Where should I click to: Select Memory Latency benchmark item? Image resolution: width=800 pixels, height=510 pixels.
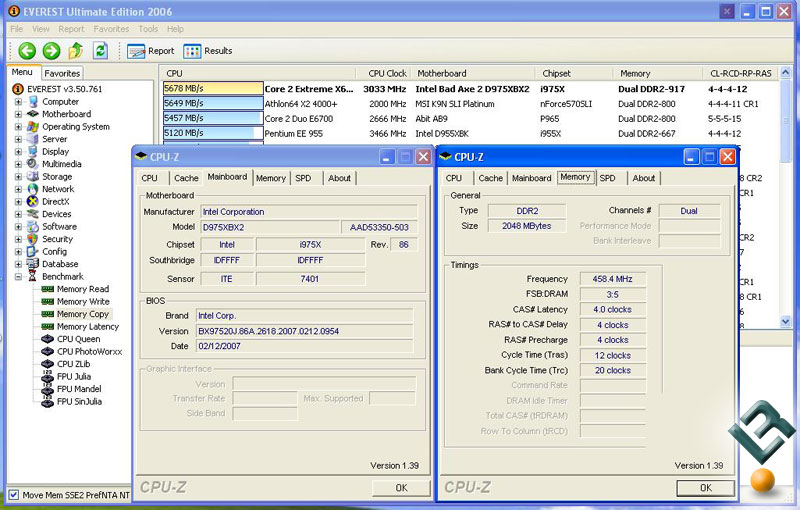point(88,326)
